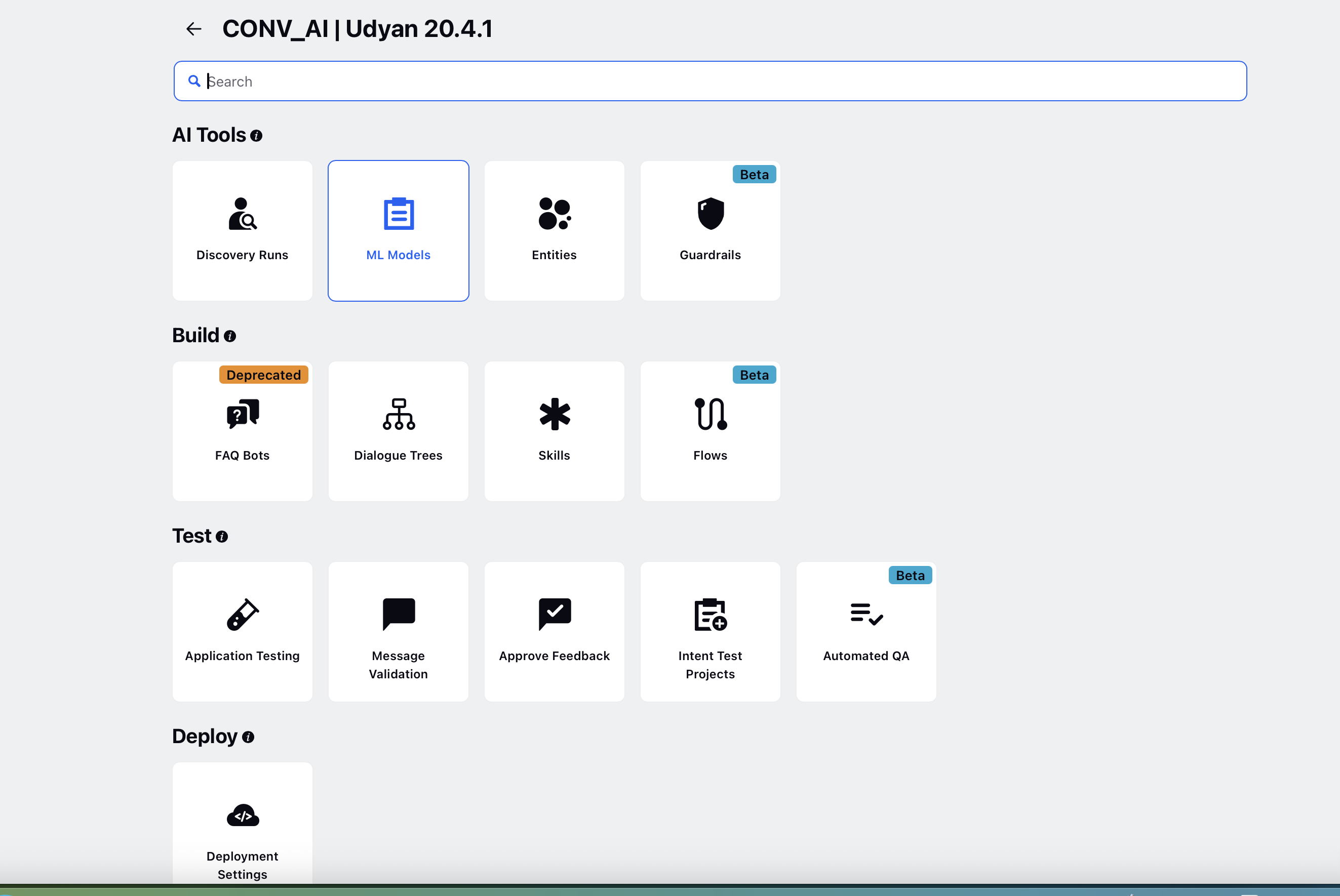Open the Intent Test Projects clipboard icon
The image size is (1340, 896).
pos(711,615)
